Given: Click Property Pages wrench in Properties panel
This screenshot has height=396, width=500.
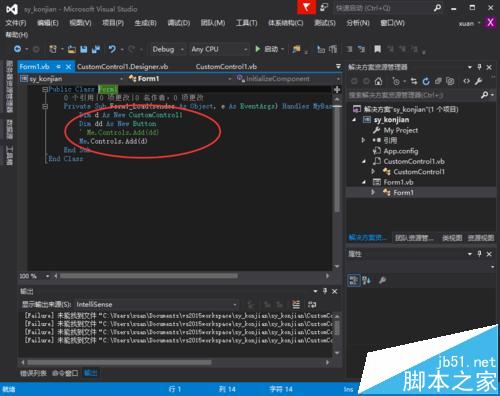Looking at the screenshot, I should 382,280.
